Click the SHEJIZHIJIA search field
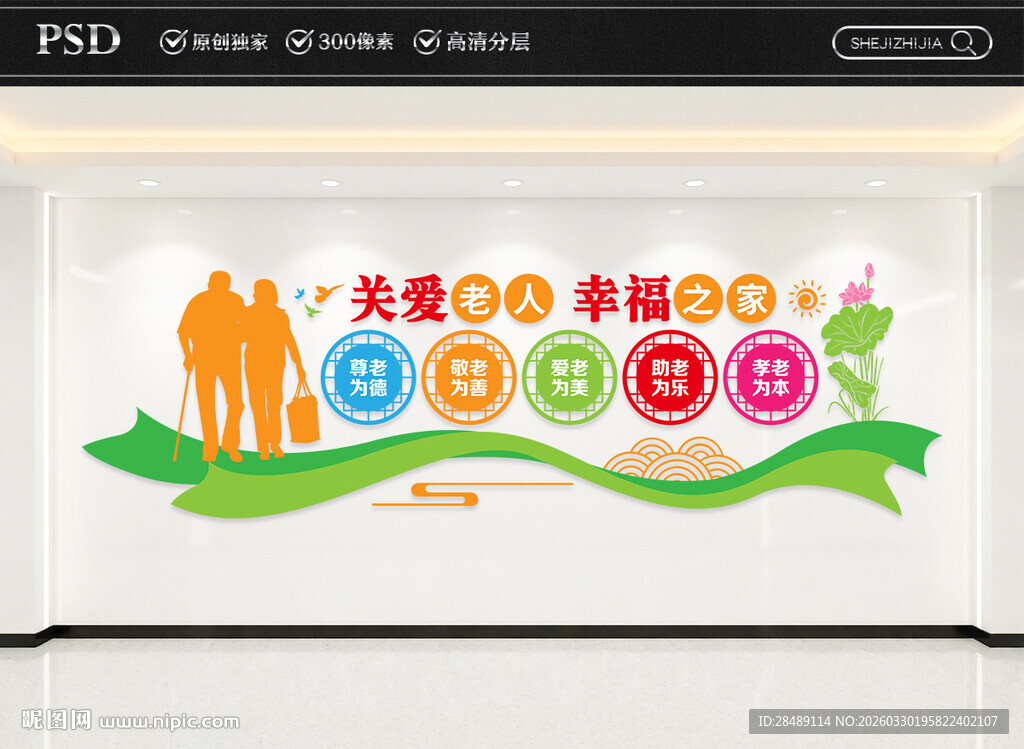Image resolution: width=1024 pixels, height=749 pixels. coord(912,43)
